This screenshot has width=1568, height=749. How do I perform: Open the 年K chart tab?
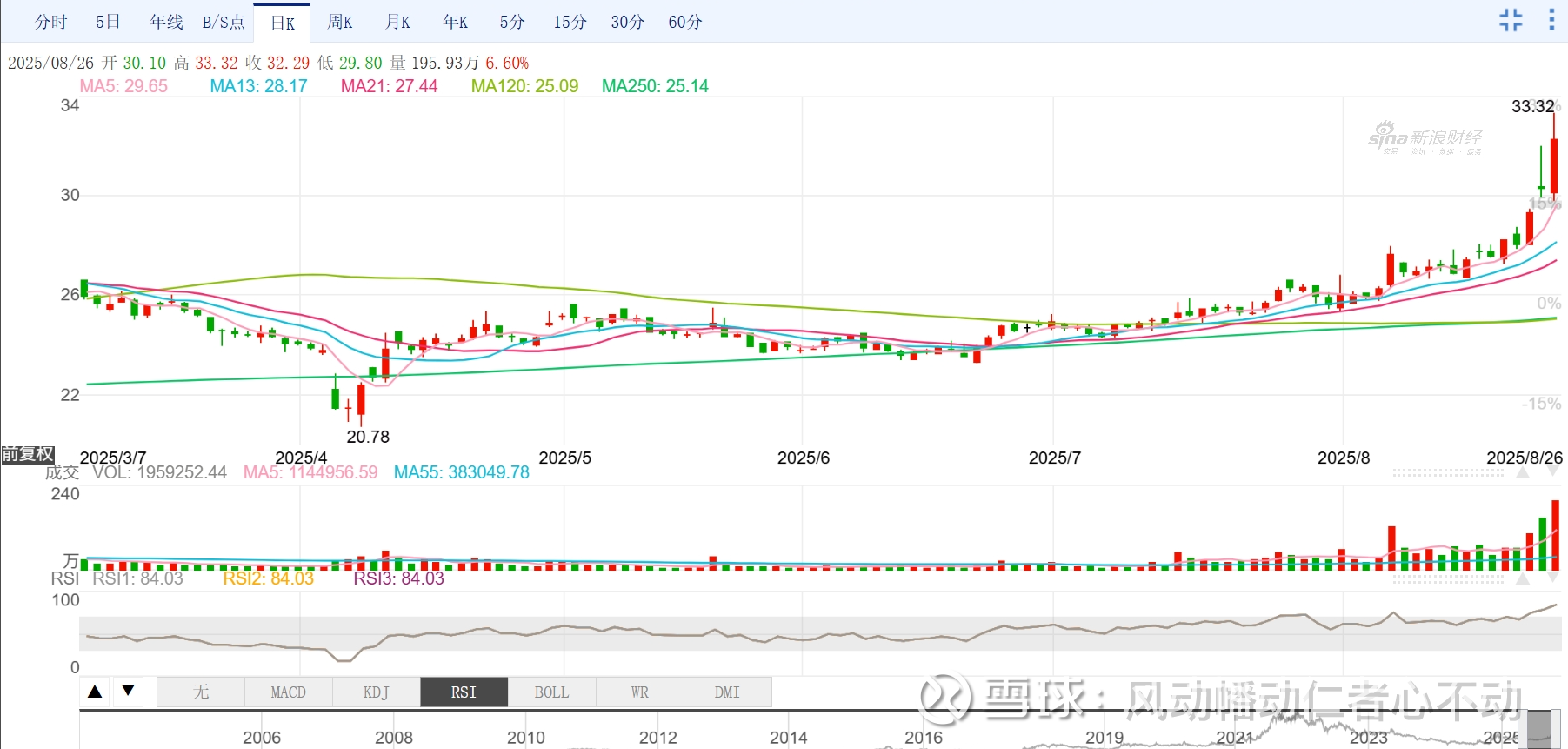[455, 22]
